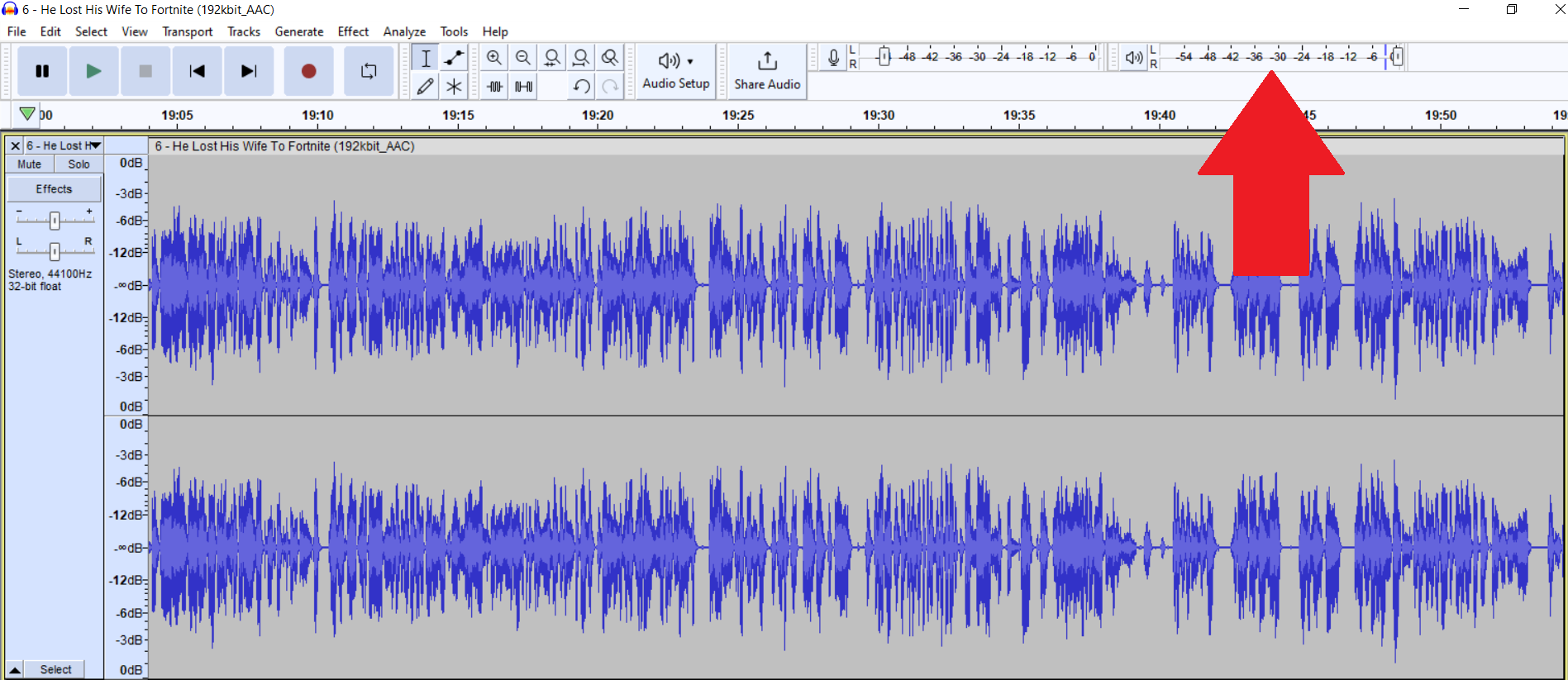Viewport: 1568px width, 680px height.
Task: Open the Tracks menu
Action: [x=244, y=31]
